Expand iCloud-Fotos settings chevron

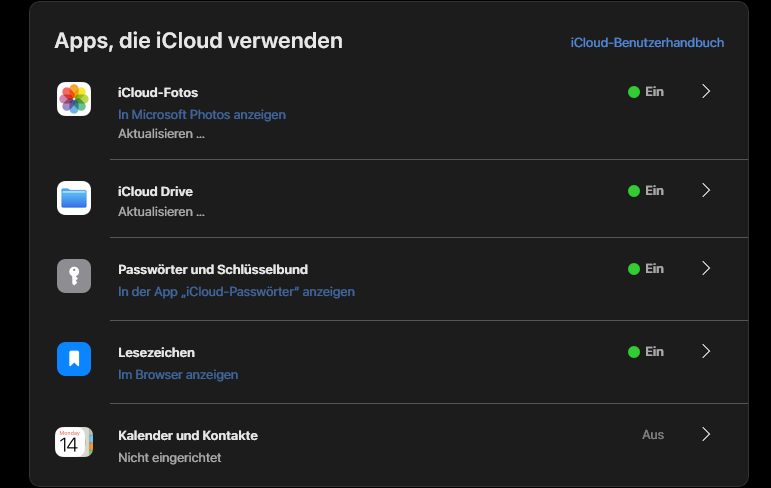click(706, 91)
